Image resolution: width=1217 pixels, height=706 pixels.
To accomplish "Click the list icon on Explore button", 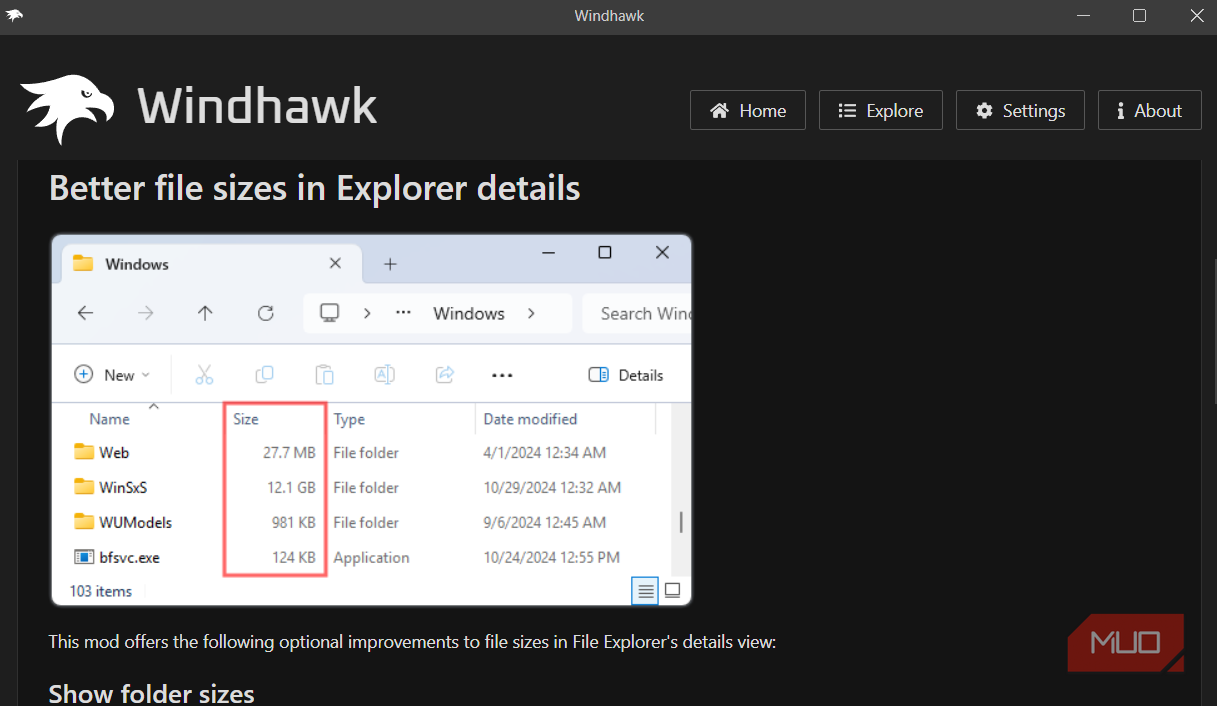I will point(847,110).
